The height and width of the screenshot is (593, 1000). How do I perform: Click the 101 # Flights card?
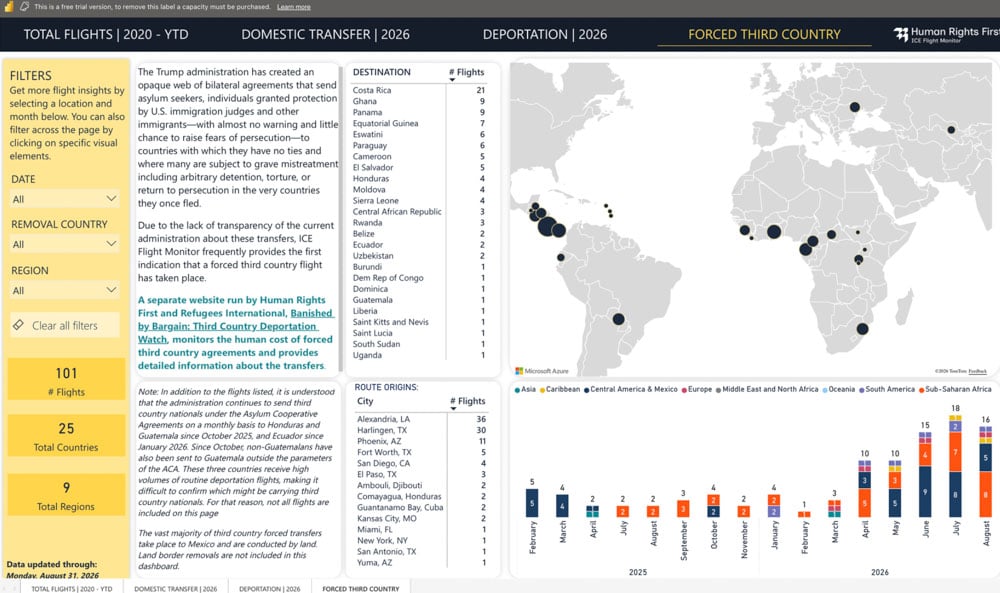tap(66, 379)
